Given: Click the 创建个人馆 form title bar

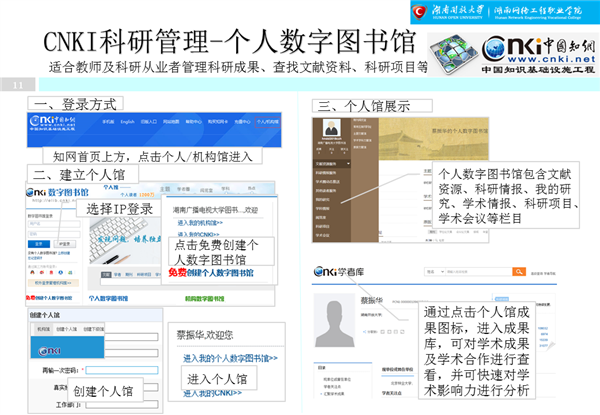Looking at the screenshot, I should point(96,315).
